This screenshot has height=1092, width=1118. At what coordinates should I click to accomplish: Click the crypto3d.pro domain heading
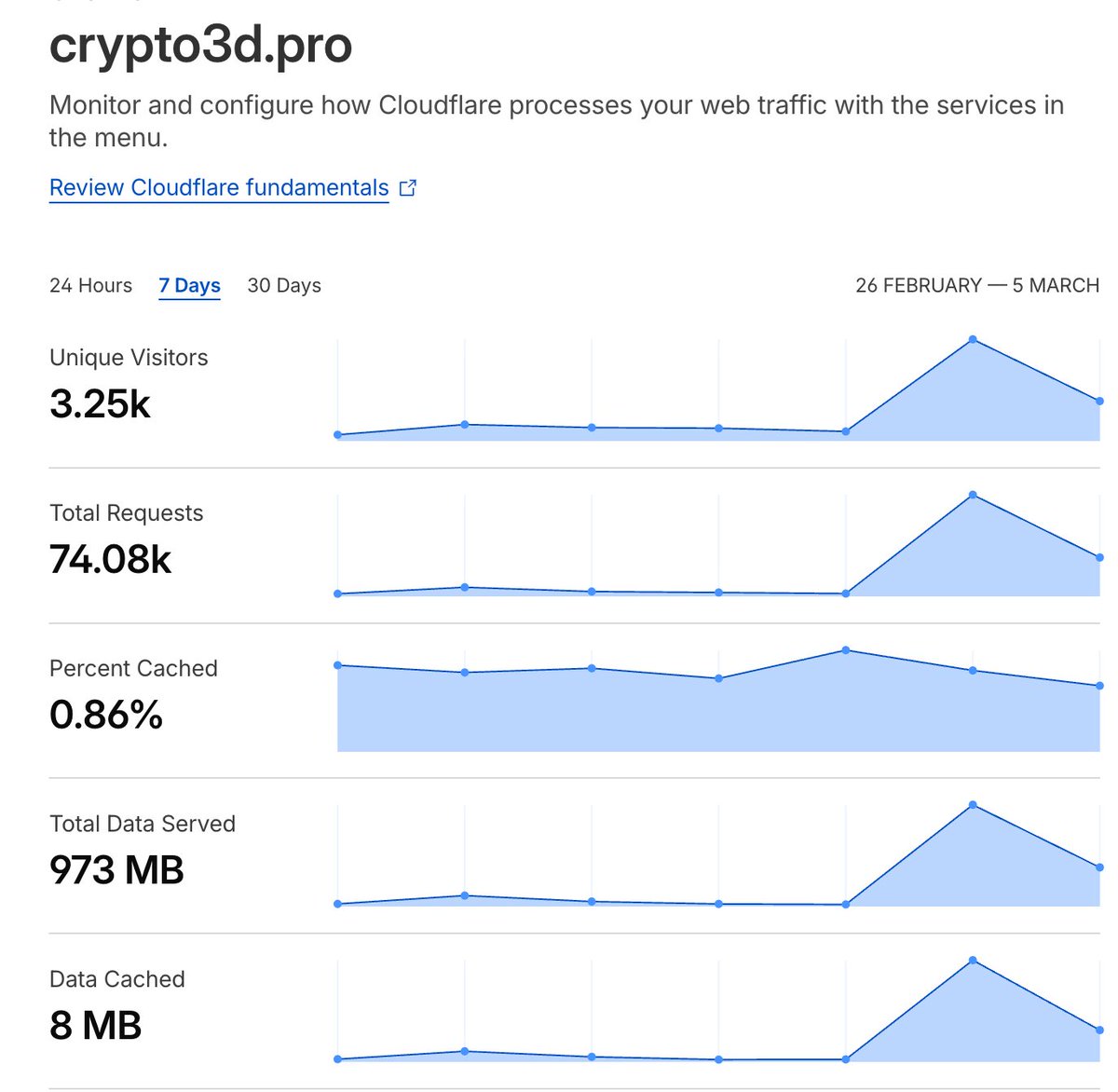[200, 45]
